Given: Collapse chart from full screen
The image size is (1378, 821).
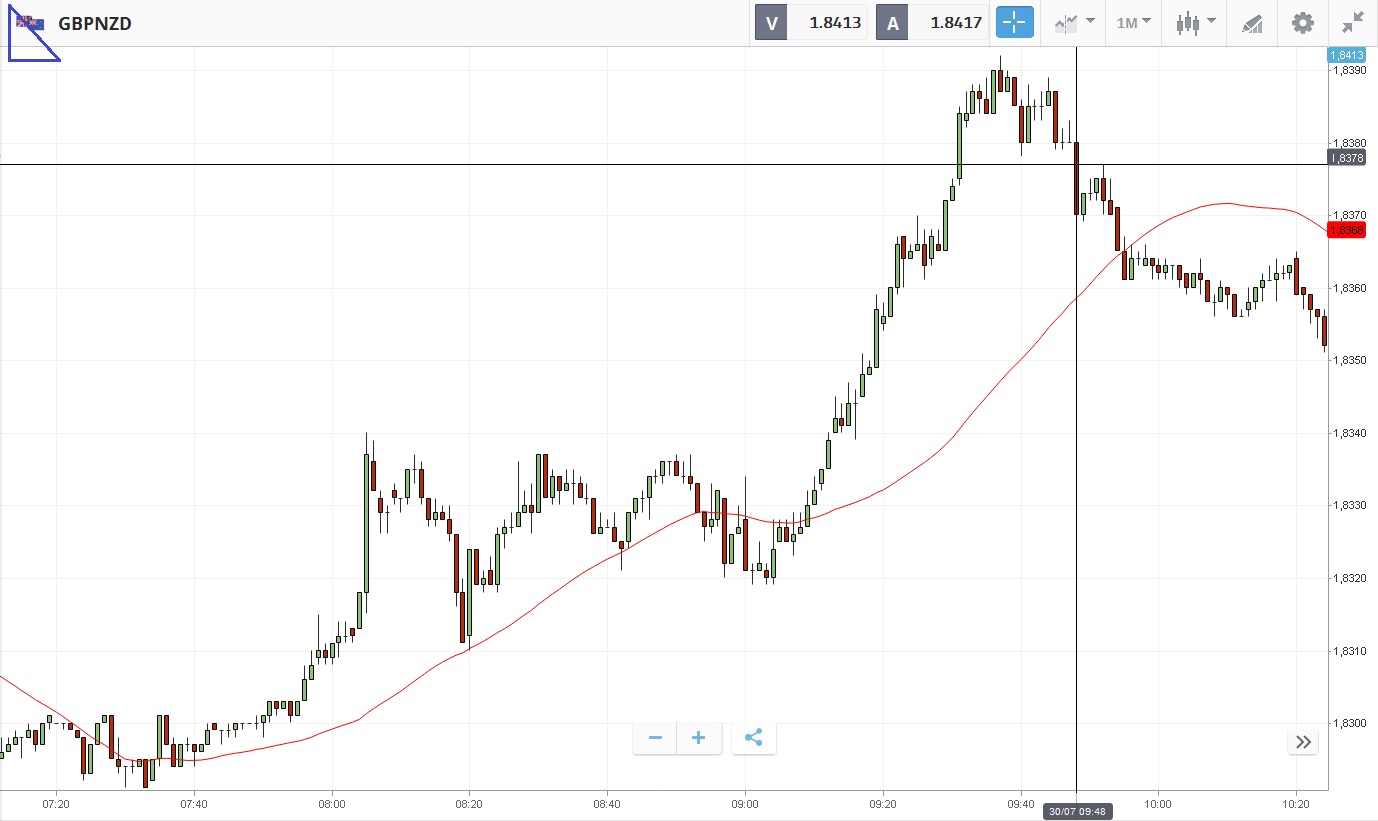Looking at the screenshot, I should click(1353, 22).
